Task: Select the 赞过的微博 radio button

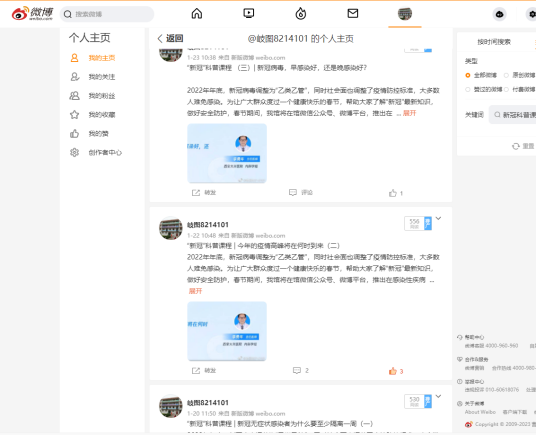Action: point(468,90)
